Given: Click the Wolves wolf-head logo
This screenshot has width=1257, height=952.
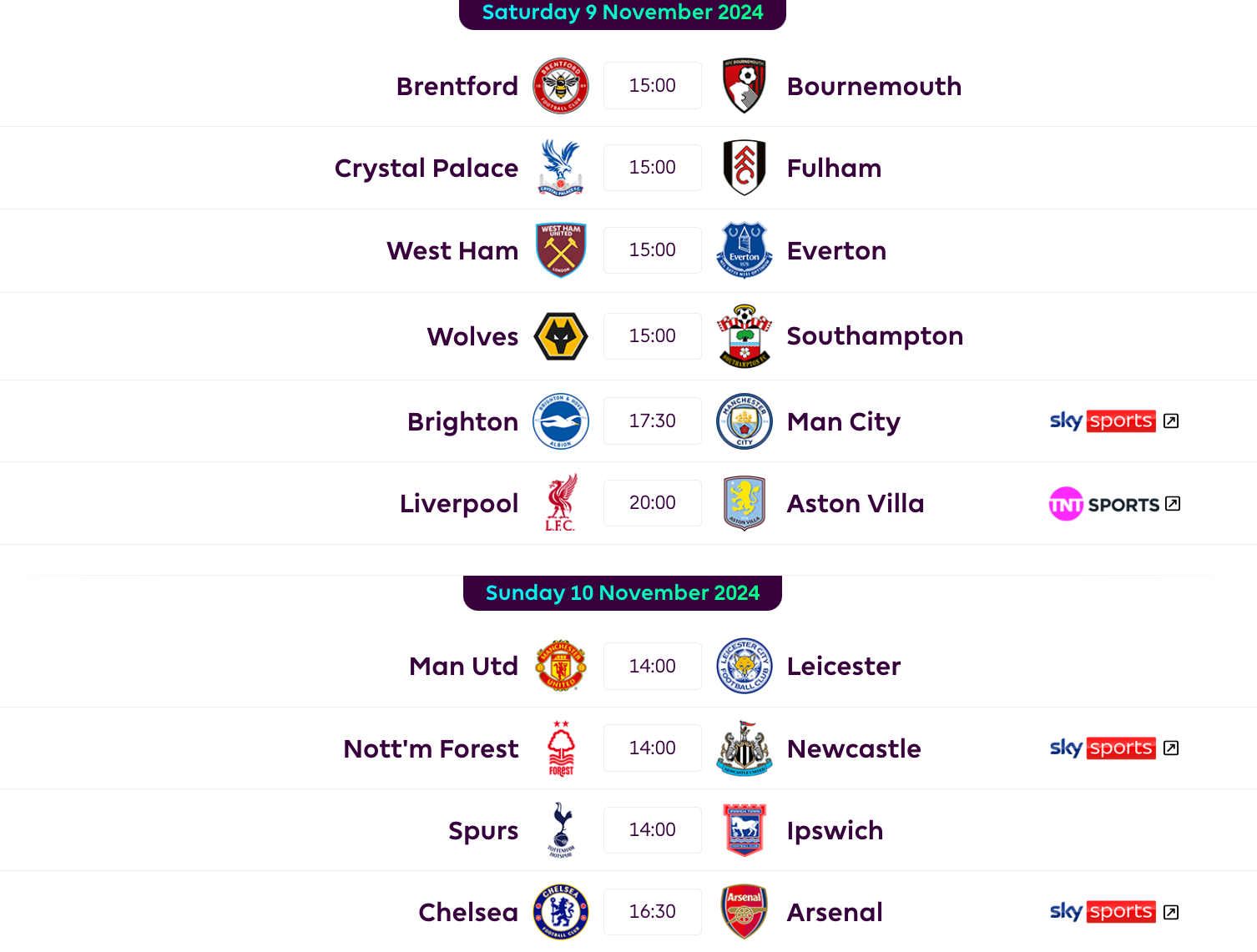Looking at the screenshot, I should pos(561,336).
